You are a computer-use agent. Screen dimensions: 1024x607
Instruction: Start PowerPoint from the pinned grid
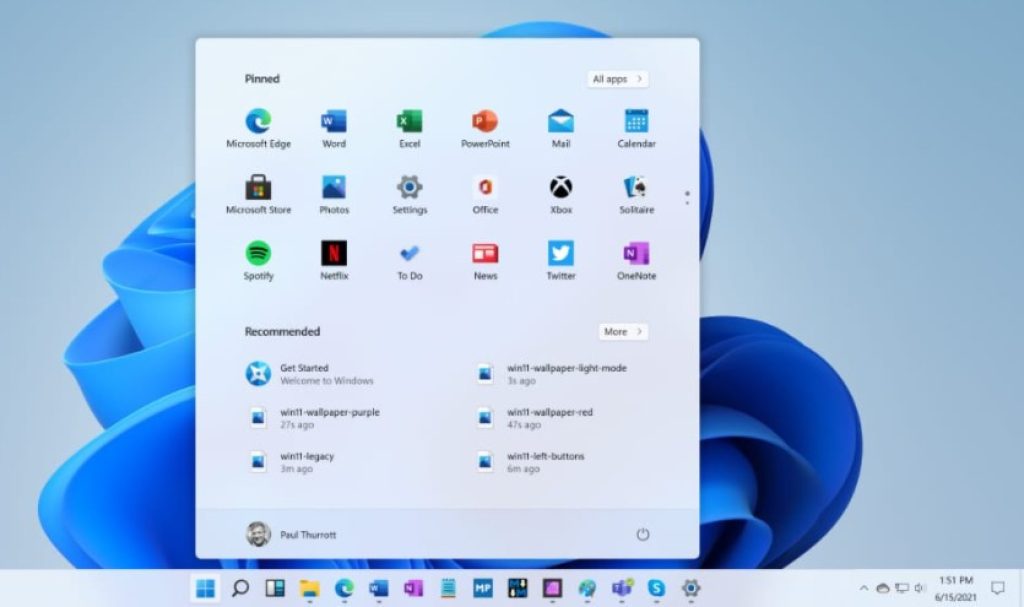485,129
